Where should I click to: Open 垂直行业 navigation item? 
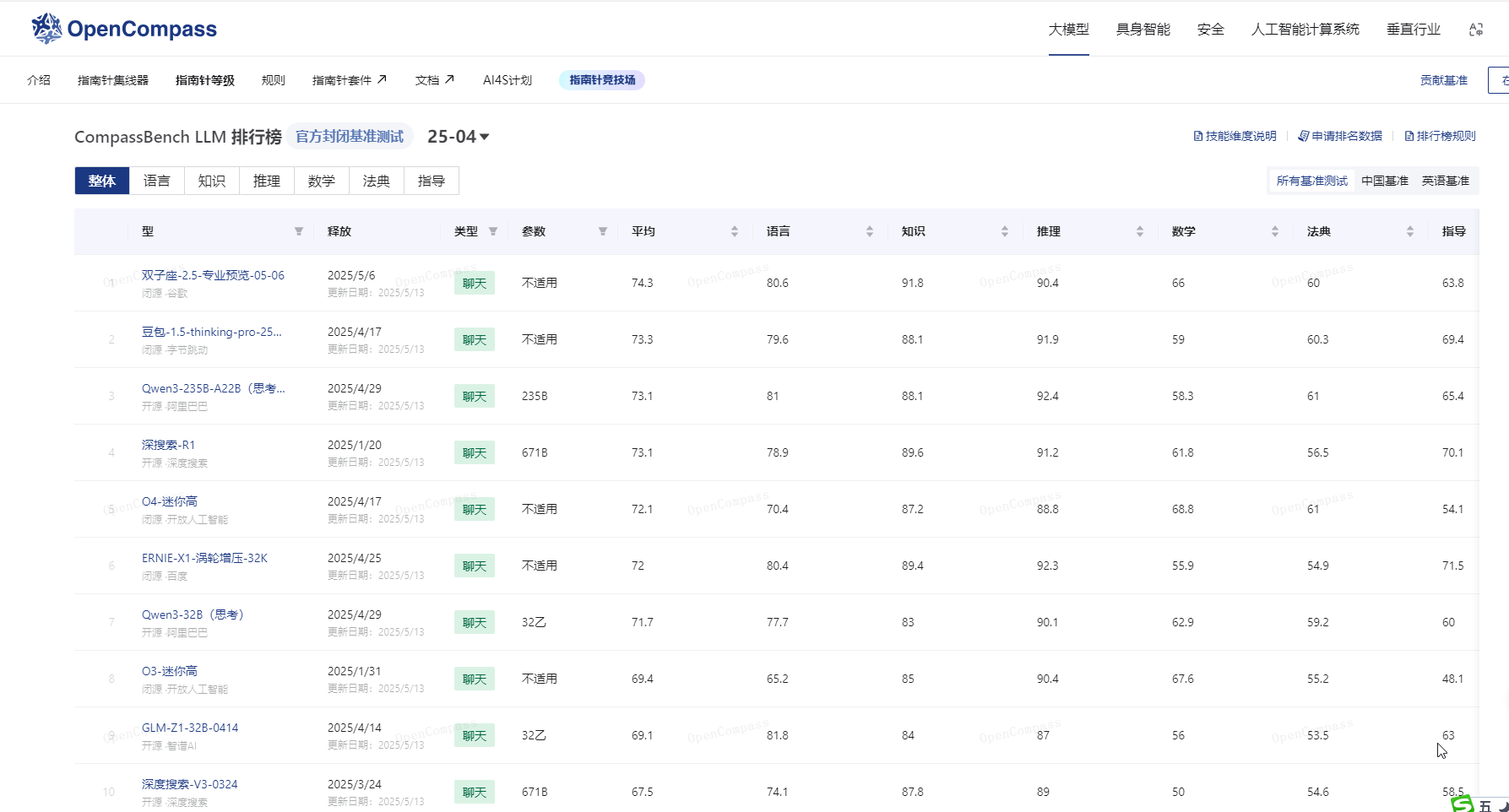coord(1414,30)
